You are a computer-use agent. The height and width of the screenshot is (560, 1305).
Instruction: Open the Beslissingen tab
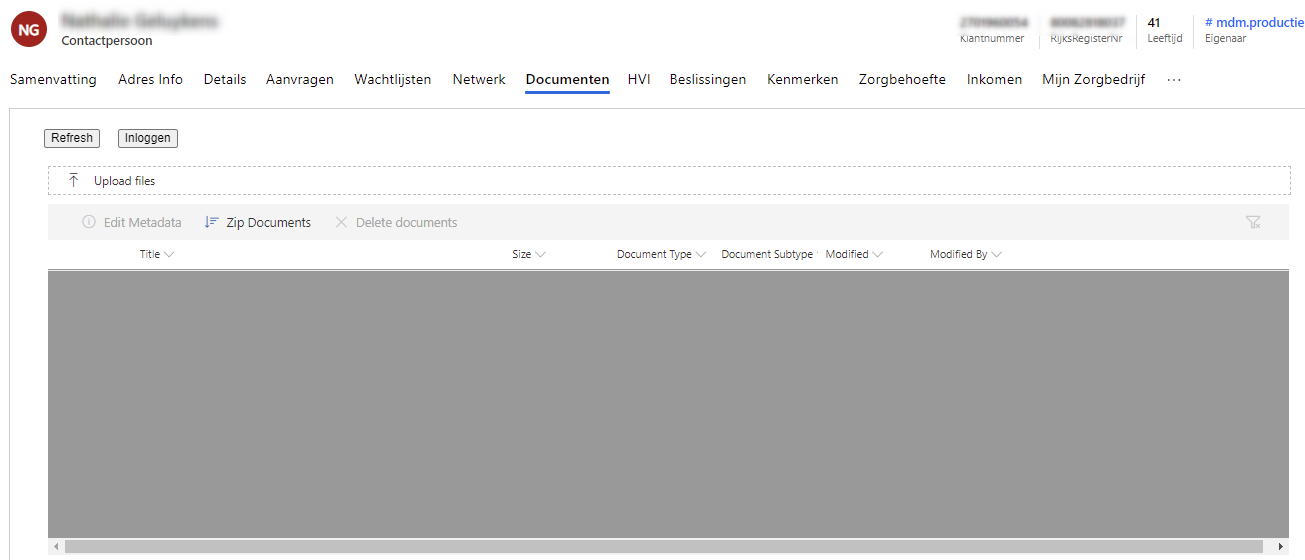(707, 80)
